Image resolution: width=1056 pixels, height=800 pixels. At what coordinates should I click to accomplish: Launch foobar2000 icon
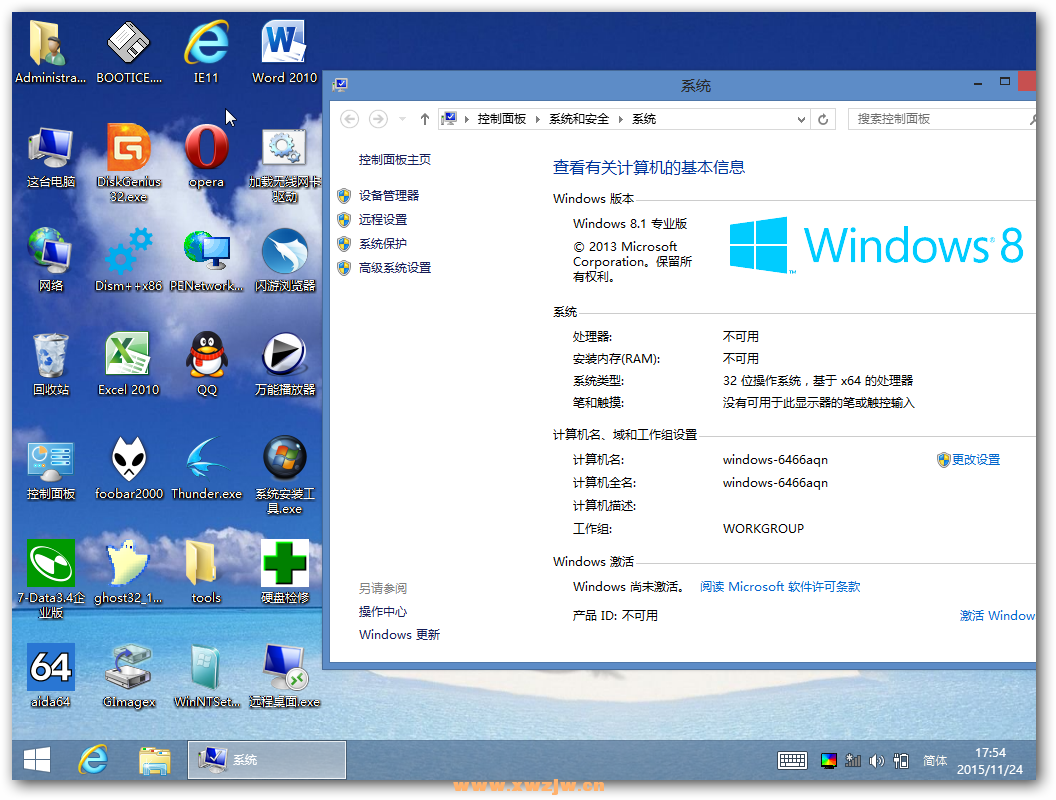point(129,468)
